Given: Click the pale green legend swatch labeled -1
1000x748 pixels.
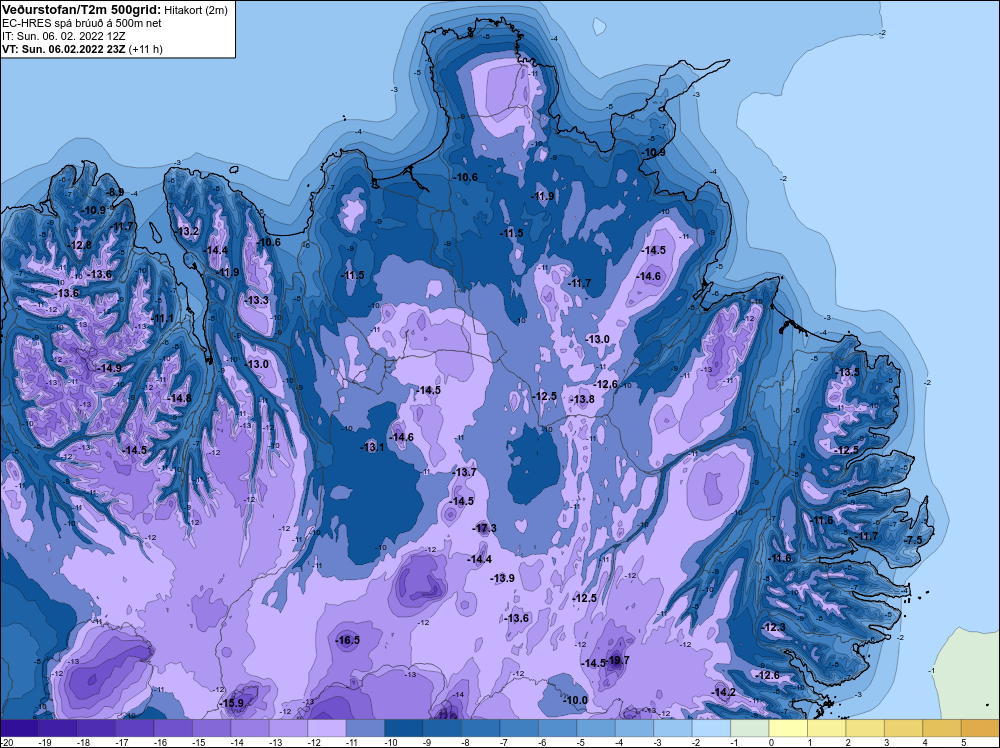Looking at the screenshot, I should (x=750, y=728).
